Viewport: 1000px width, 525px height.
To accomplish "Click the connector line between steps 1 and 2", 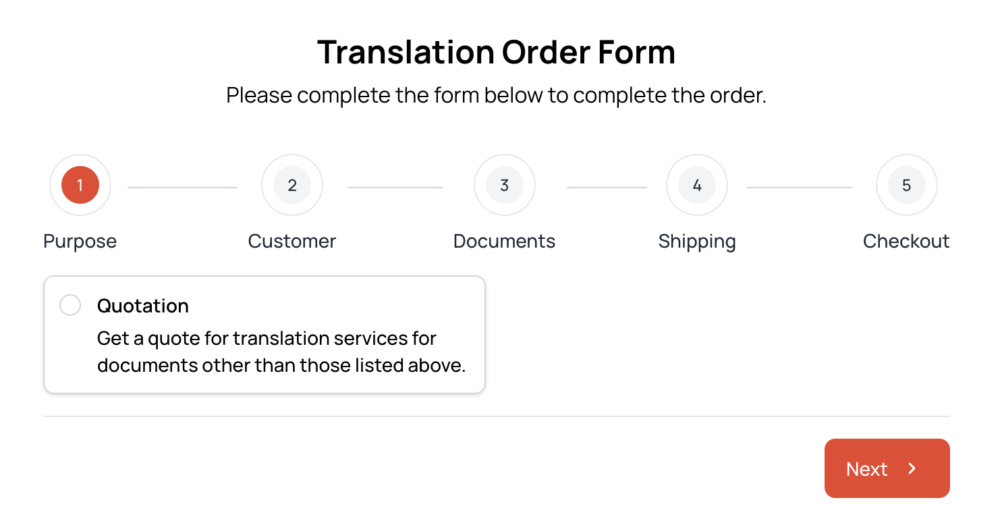I will point(182,187).
